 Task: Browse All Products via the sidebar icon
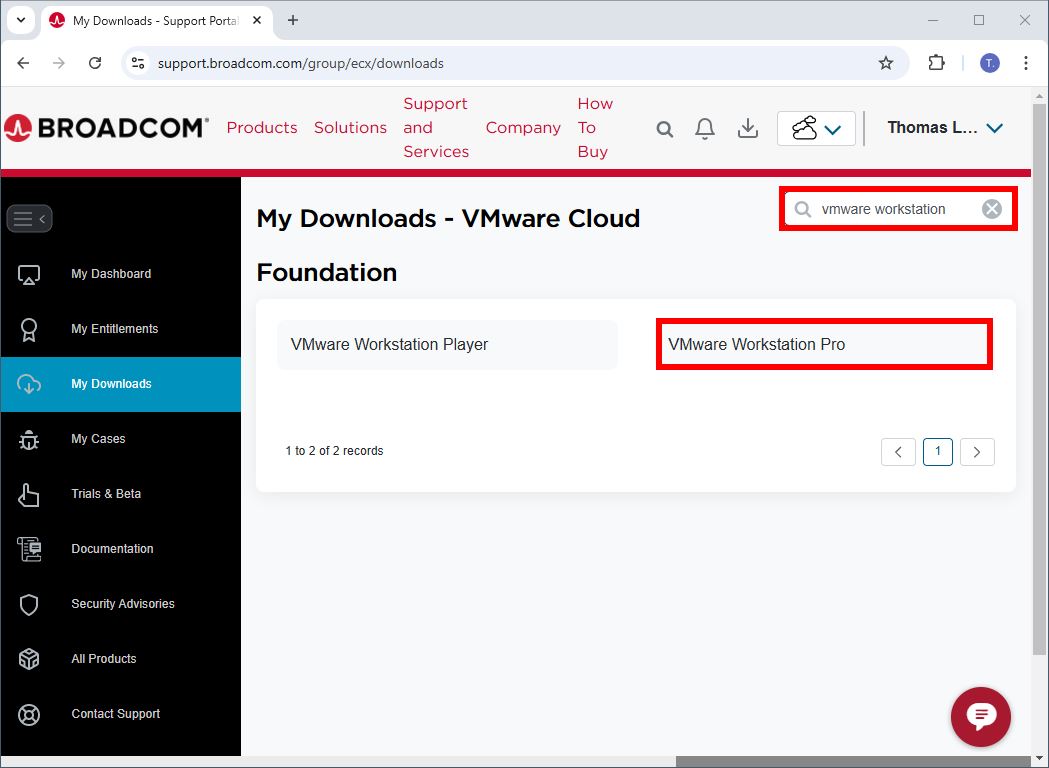pyautogui.click(x=103, y=658)
